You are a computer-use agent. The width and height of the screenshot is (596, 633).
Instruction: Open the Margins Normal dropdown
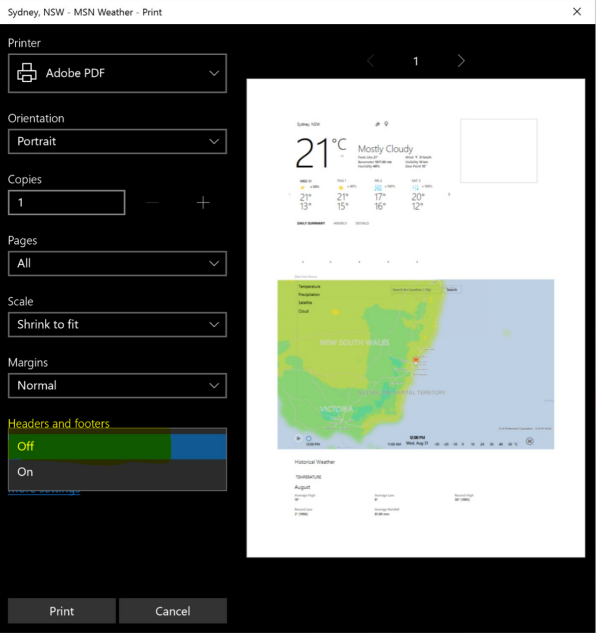pyautogui.click(x=117, y=386)
